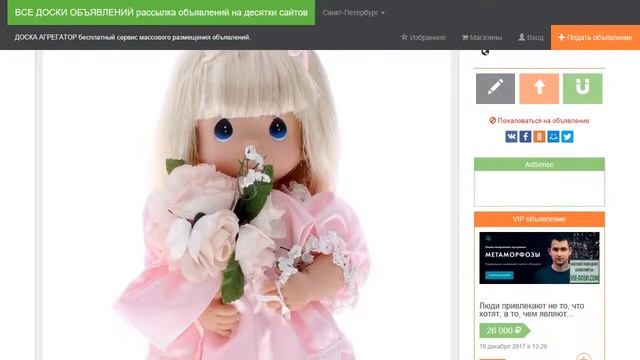Image resolution: width=640 pixels, height=360 pixels.
Task: Click ВСЕ ДОСКИ ОБЪЯВЛЕНИЙ green banner
Action: coord(161,13)
